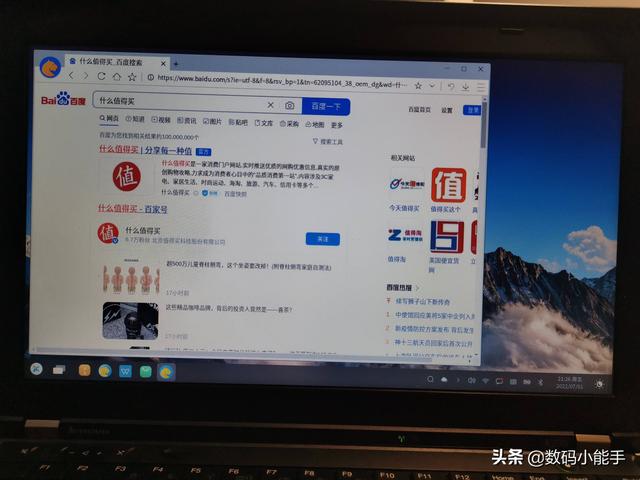View site info icon before the URL
The height and width of the screenshot is (480, 640).
click(150, 77)
